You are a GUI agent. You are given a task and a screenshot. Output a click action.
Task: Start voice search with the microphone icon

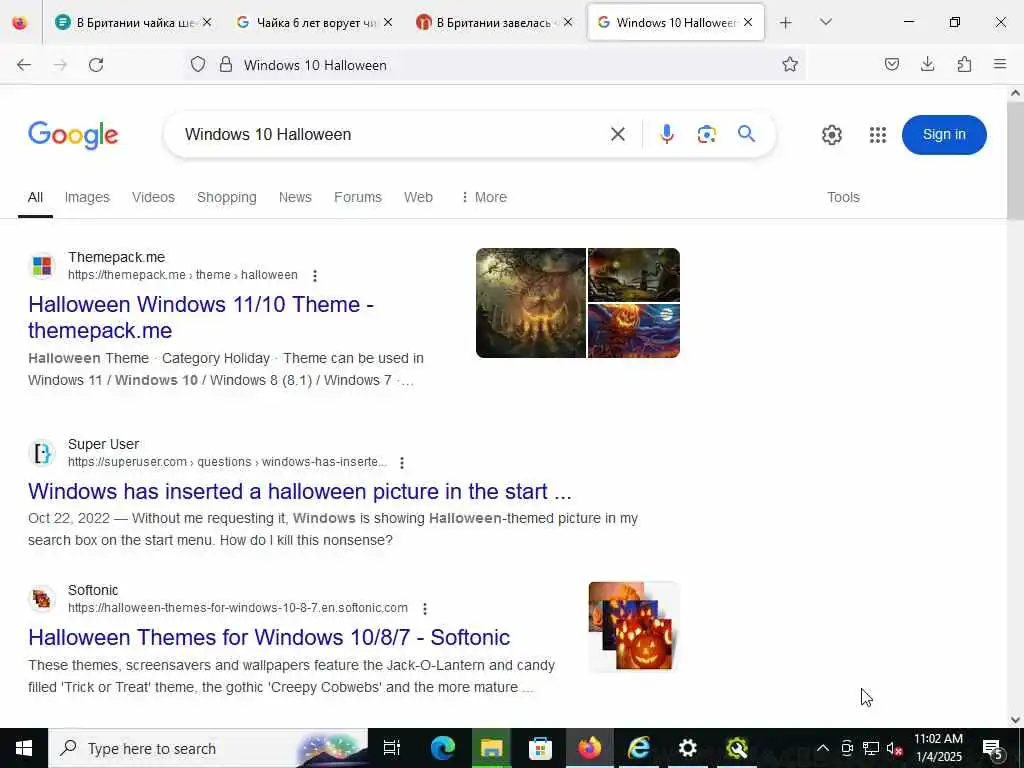tap(666, 135)
